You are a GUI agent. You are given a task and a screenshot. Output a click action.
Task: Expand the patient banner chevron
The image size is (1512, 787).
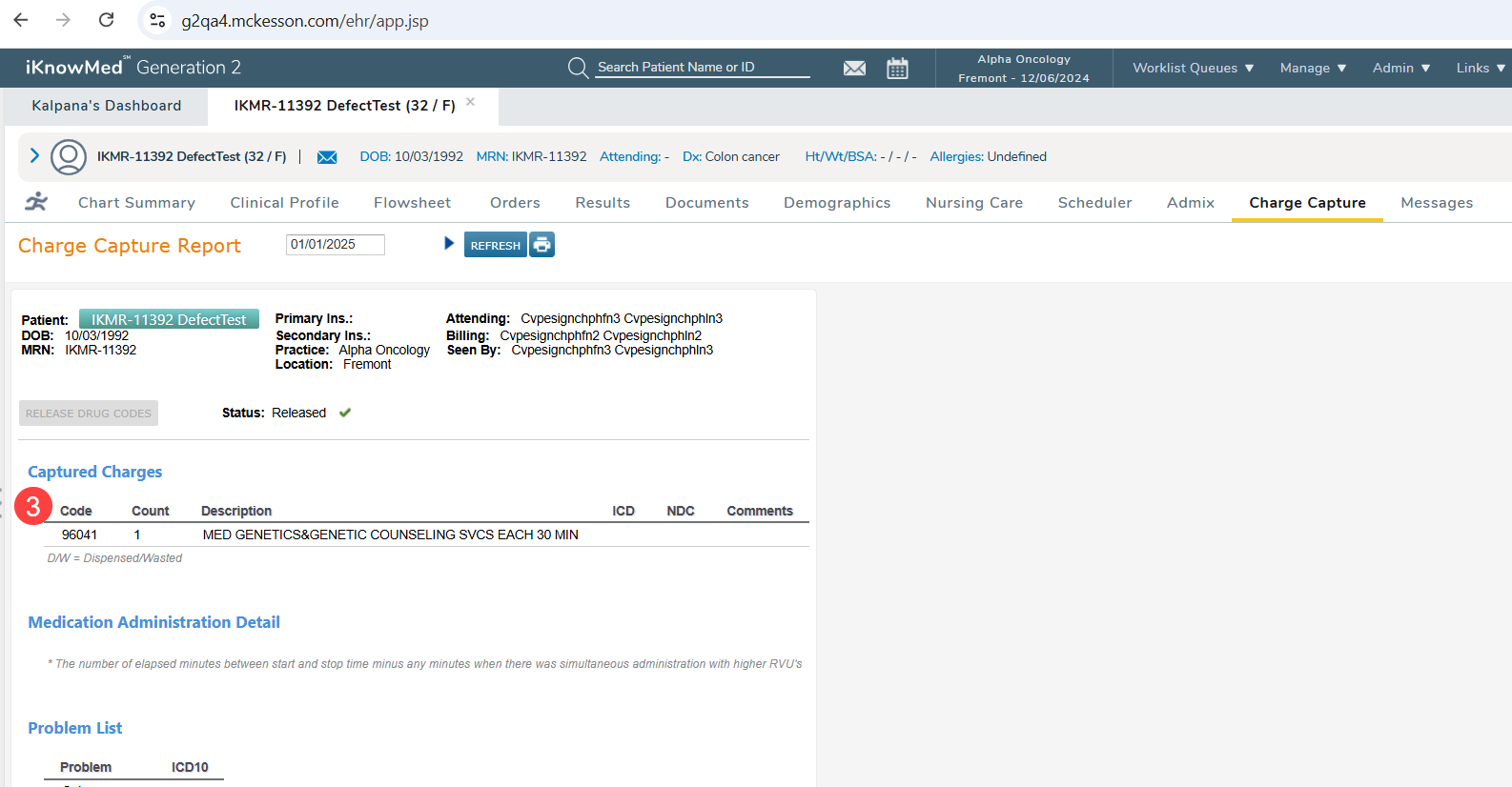(34, 155)
